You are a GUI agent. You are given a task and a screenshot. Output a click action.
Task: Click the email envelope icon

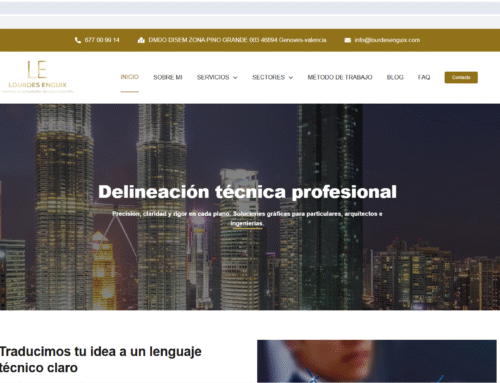pos(347,40)
